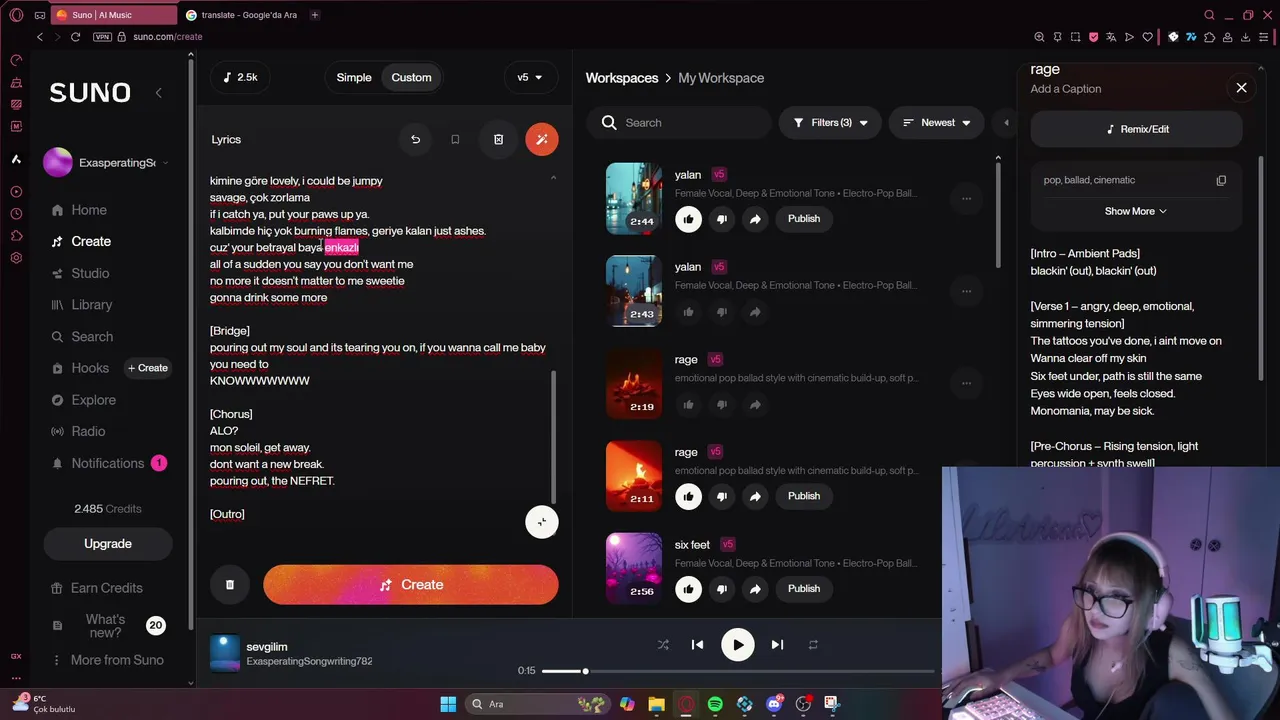The height and width of the screenshot is (720, 1280).
Task: Click the trash button beside Create
Action: coord(230,585)
